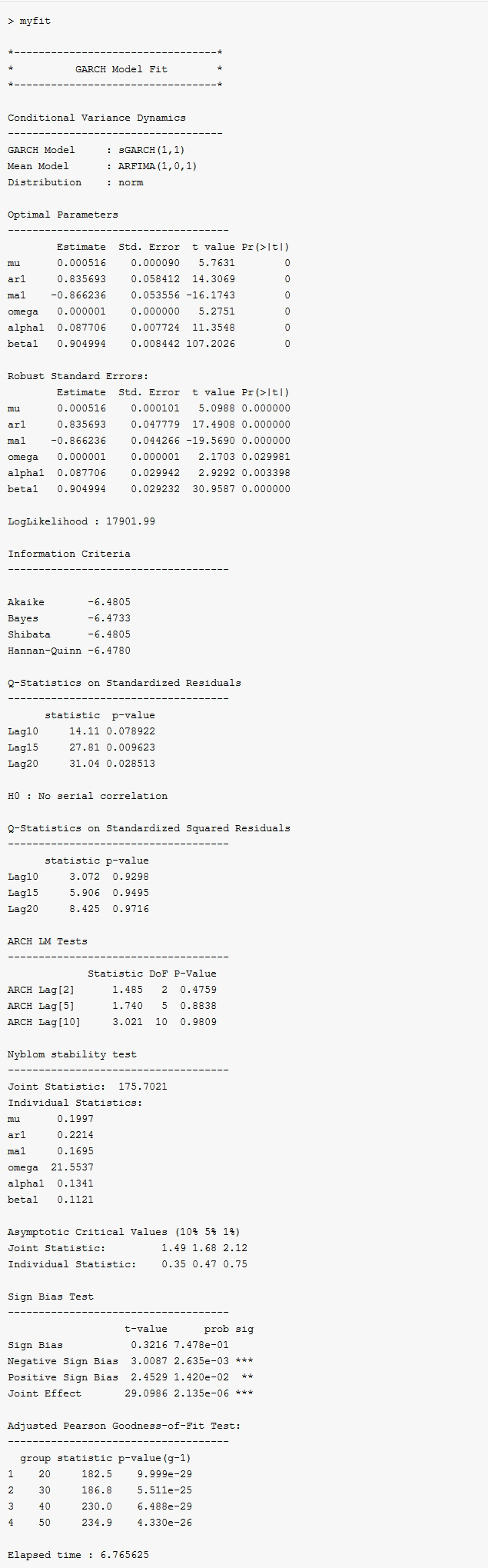
Task: Click the 'GARCH Model Fit' title text
Action: coord(121,69)
